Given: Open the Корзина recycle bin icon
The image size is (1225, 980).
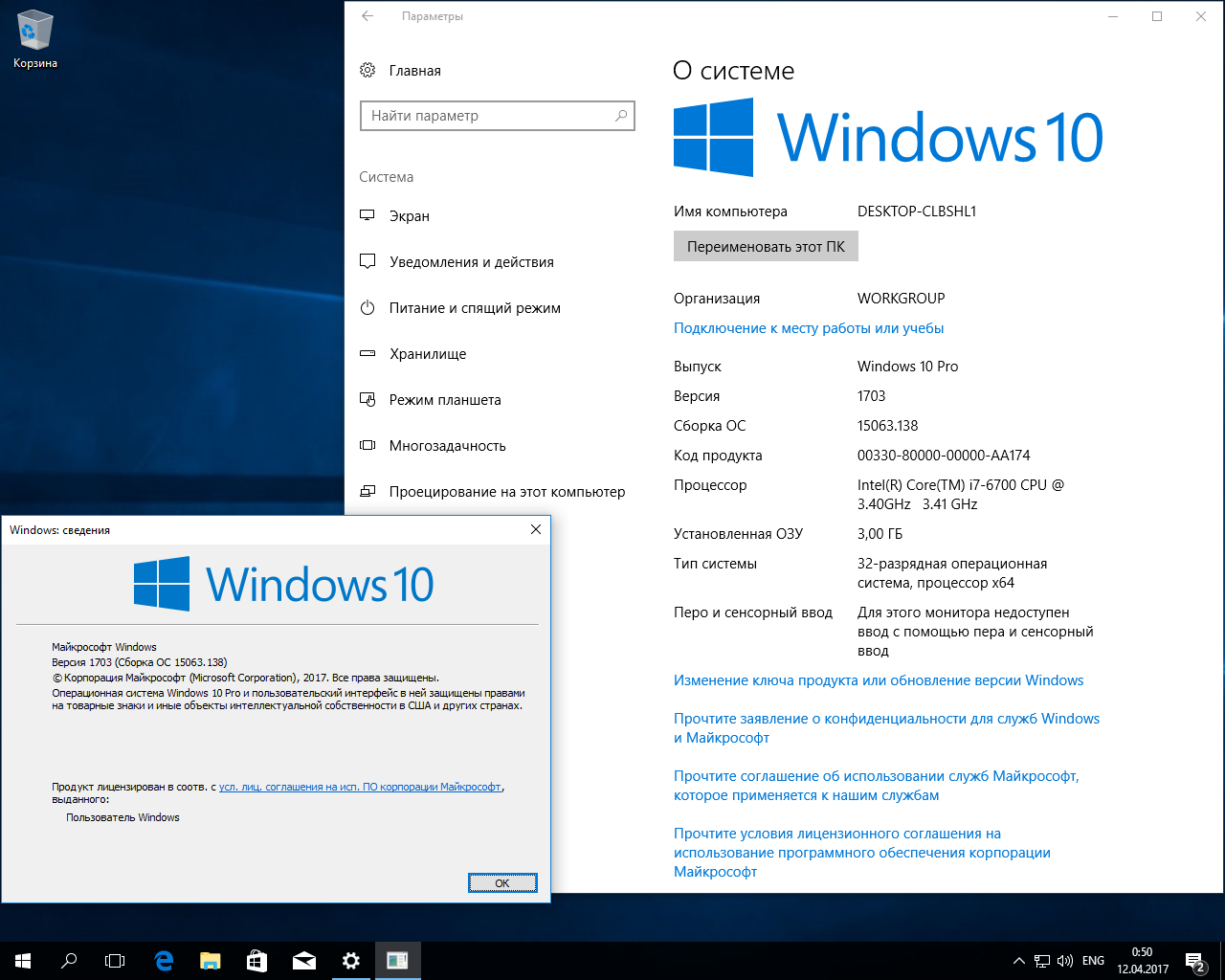Looking at the screenshot, I should (x=35, y=39).
